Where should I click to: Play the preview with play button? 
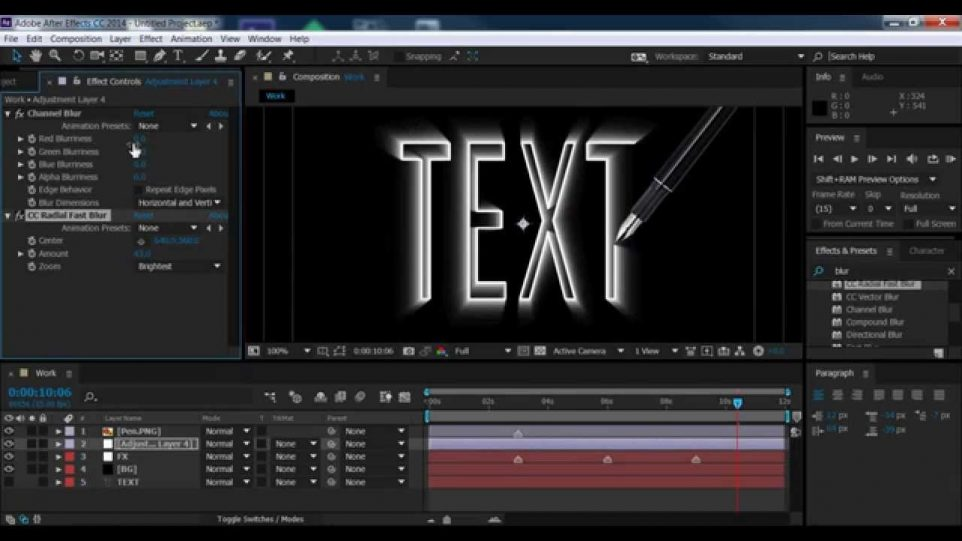(x=854, y=159)
